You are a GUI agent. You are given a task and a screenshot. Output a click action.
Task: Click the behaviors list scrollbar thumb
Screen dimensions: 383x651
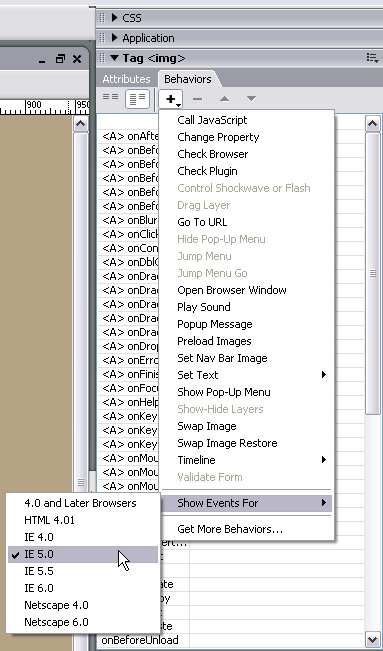[x=372, y=273]
